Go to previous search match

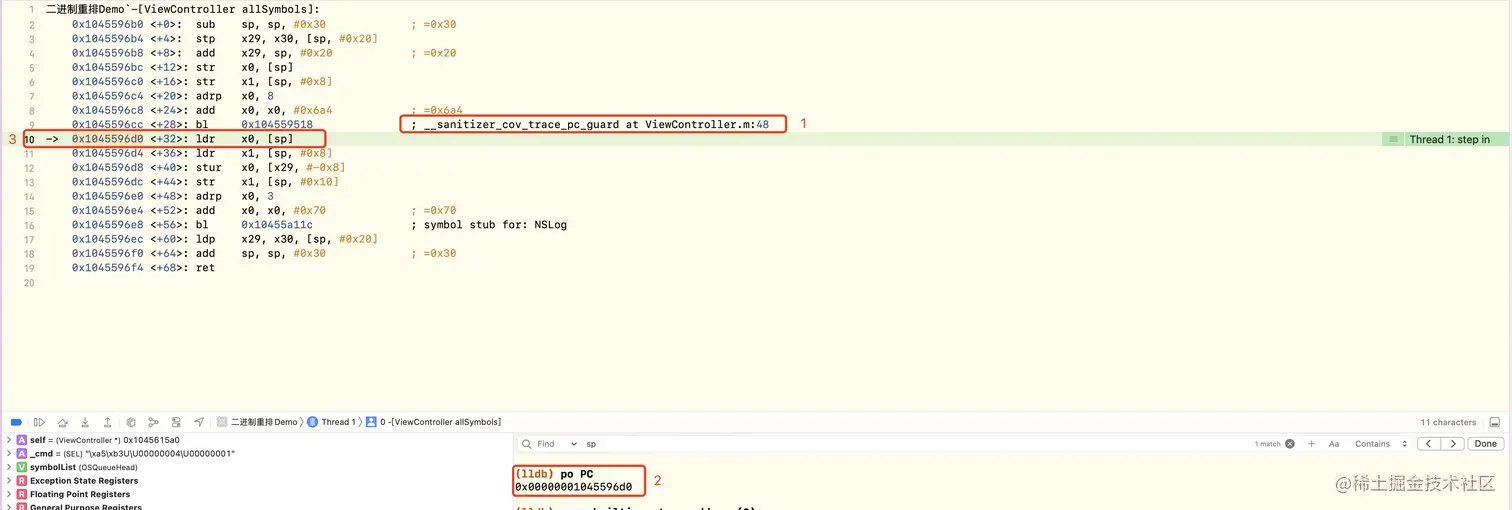pyautogui.click(x=1429, y=444)
